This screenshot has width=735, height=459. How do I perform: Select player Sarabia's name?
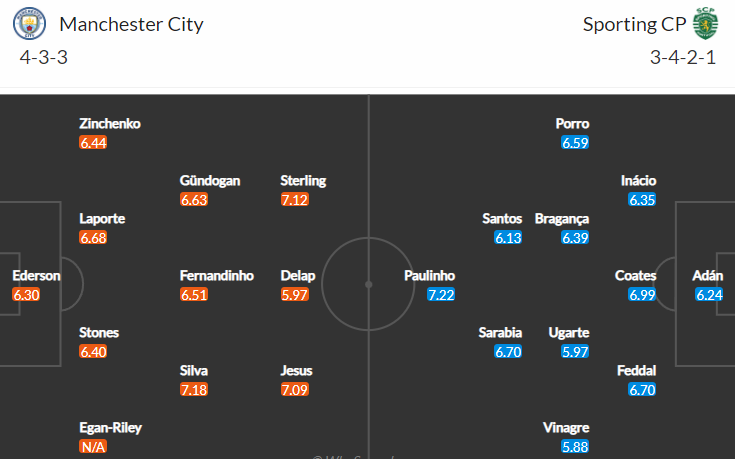(500, 333)
